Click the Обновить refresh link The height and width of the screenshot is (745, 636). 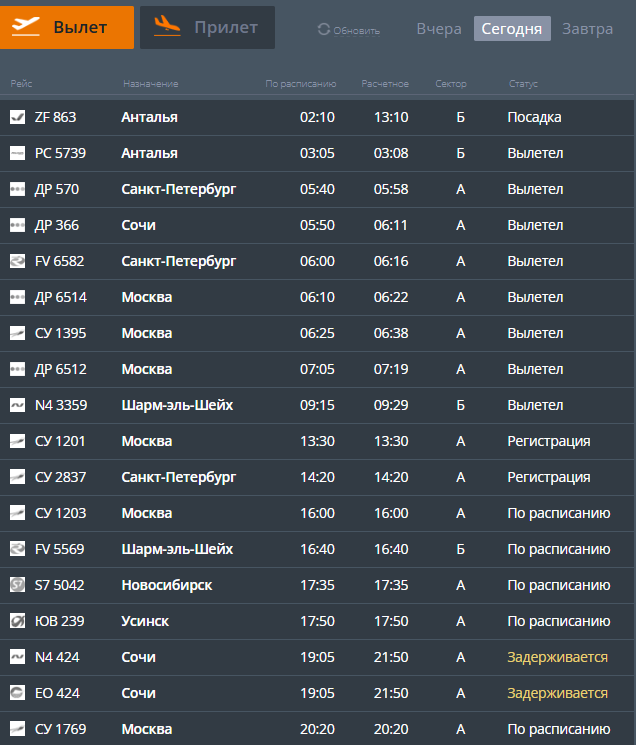[x=356, y=31]
